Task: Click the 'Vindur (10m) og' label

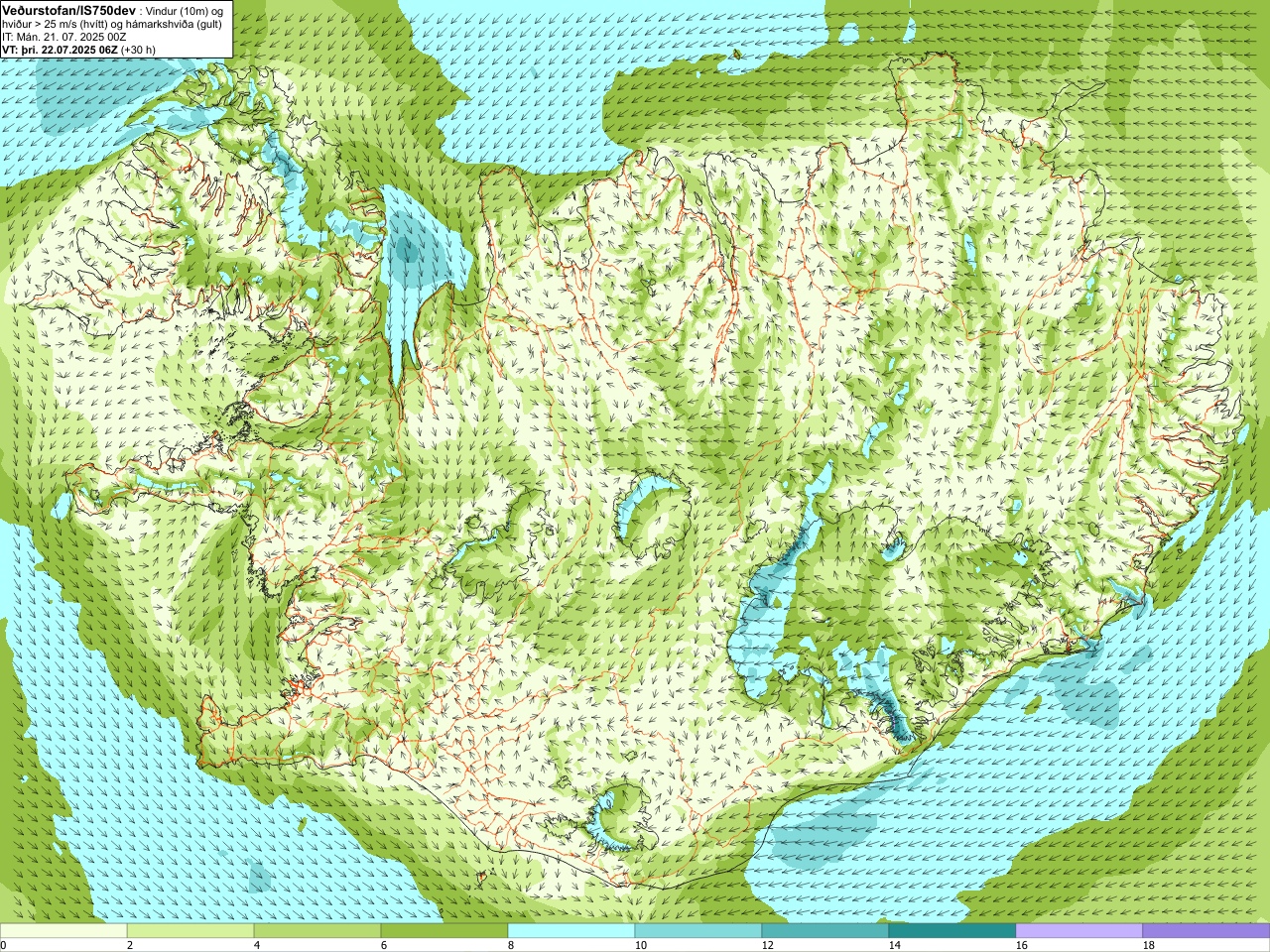Action: pos(187,10)
